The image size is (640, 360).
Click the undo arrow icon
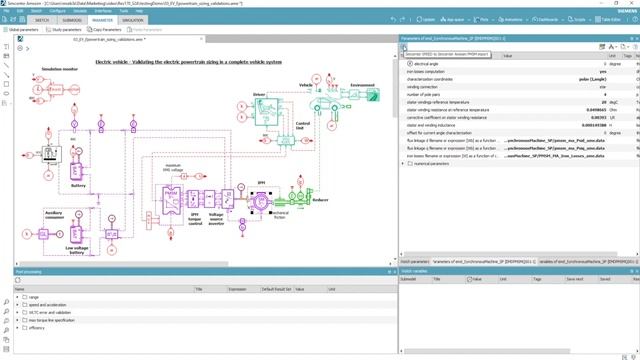point(393,20)
